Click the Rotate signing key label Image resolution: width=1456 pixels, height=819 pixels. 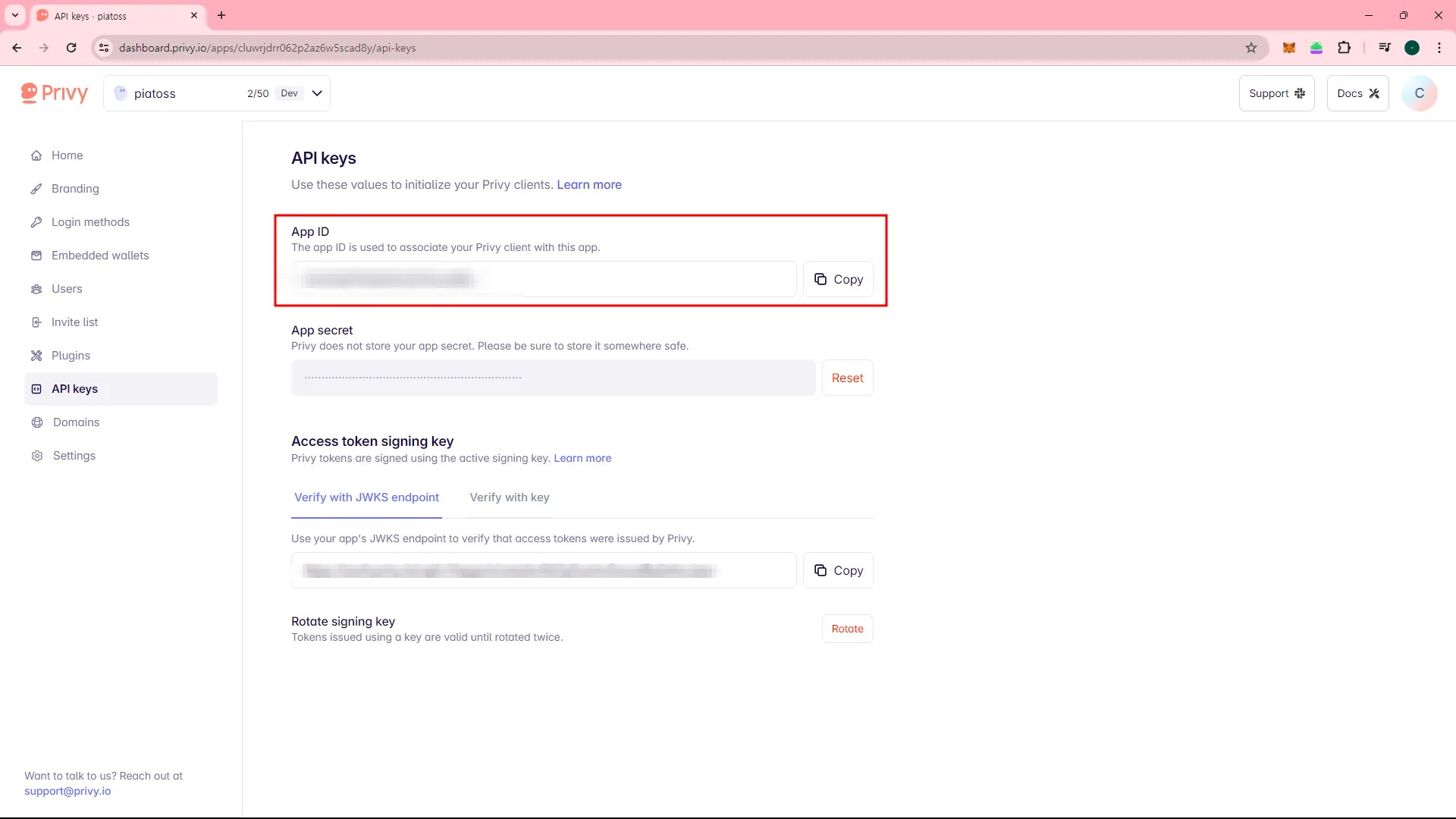[343, 622]
